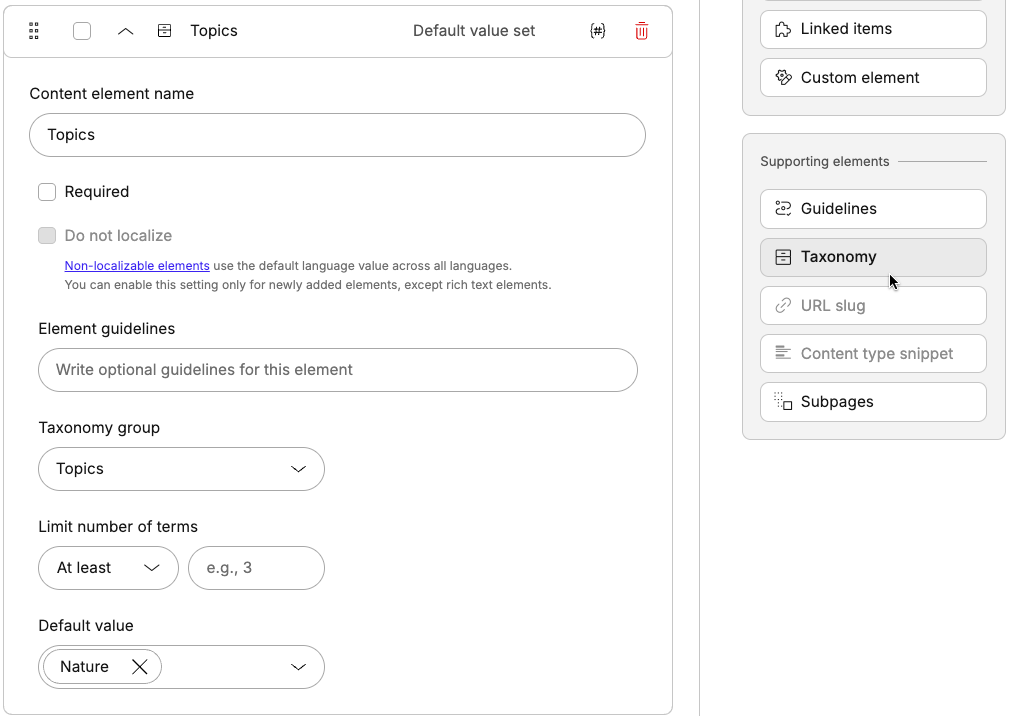Viewport: 1010px width, 716px height.
Task: Select the Custom element type
Action: (x=872, y=77)
